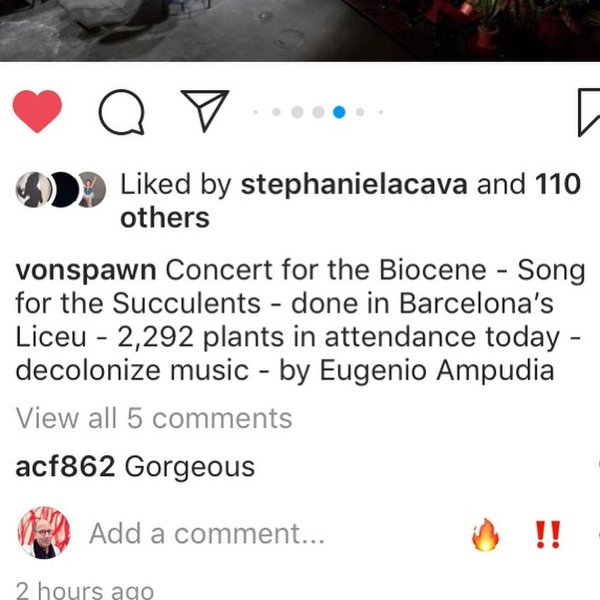Tap the 2 hours ago timestamp
This screenshot has height=600, width=600.
tap(85, 591)
